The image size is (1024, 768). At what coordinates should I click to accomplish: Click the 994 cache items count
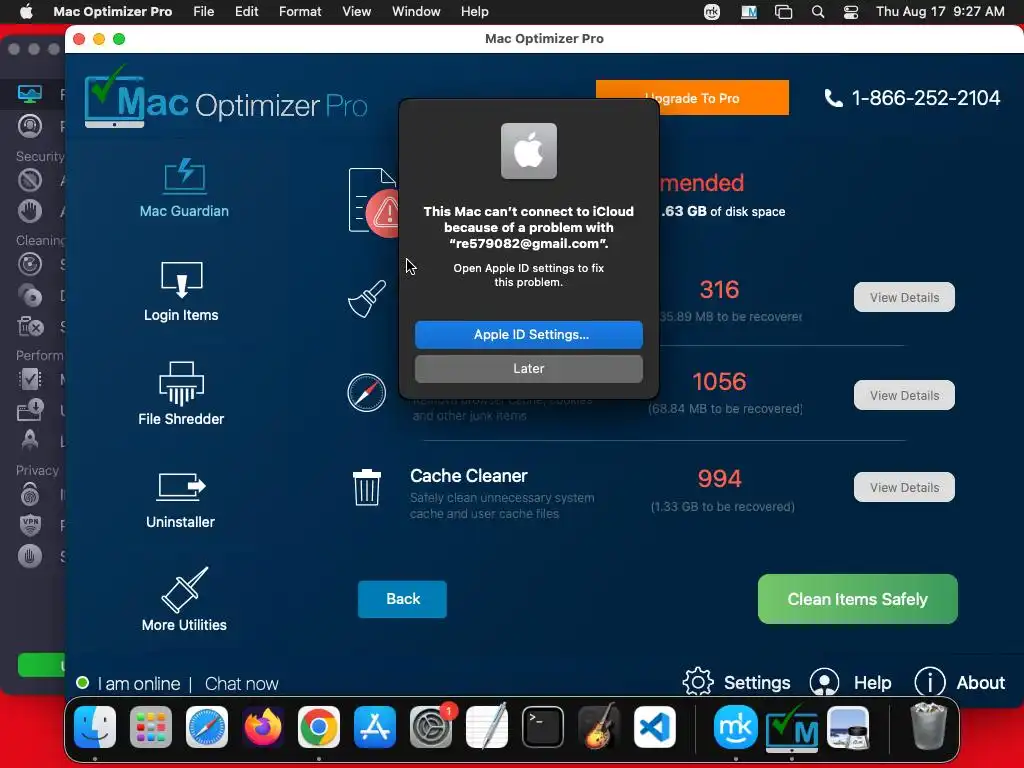(719, 479)
